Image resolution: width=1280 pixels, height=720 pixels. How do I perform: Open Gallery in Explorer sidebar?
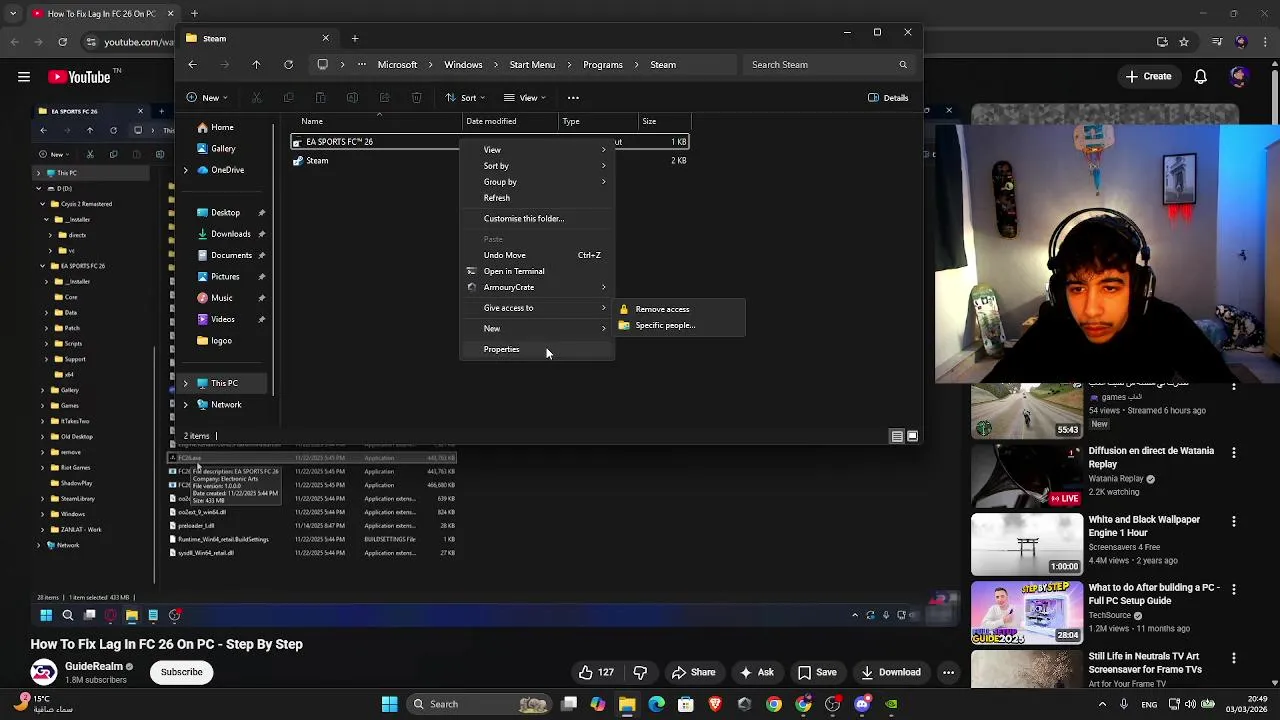(223, 149)
